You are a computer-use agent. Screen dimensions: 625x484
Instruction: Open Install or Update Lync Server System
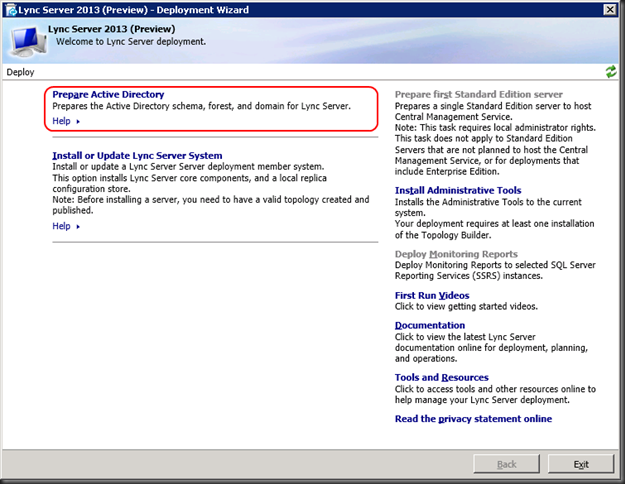(138, 155)
